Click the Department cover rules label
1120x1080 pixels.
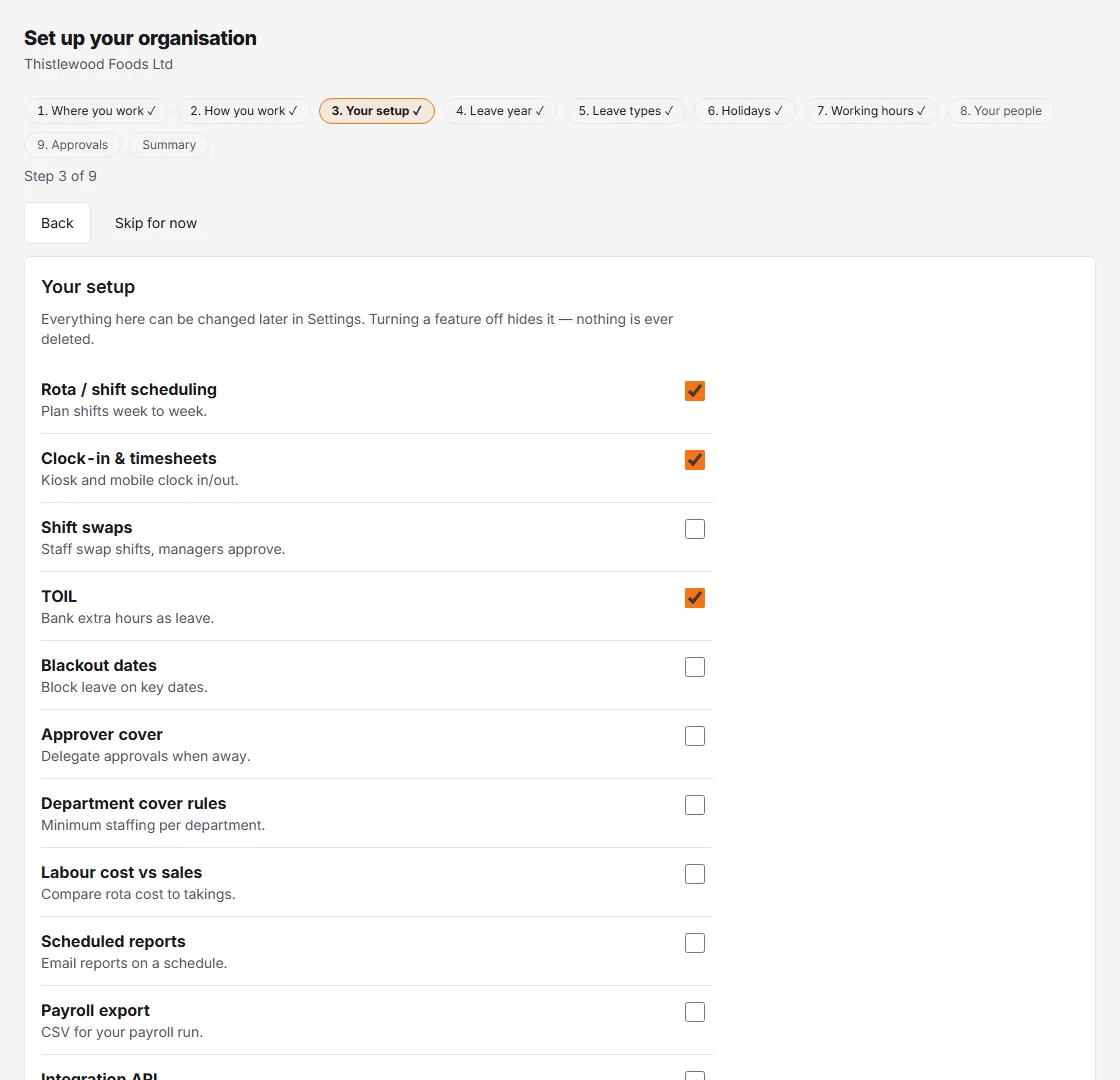click(x=134, y=804)
